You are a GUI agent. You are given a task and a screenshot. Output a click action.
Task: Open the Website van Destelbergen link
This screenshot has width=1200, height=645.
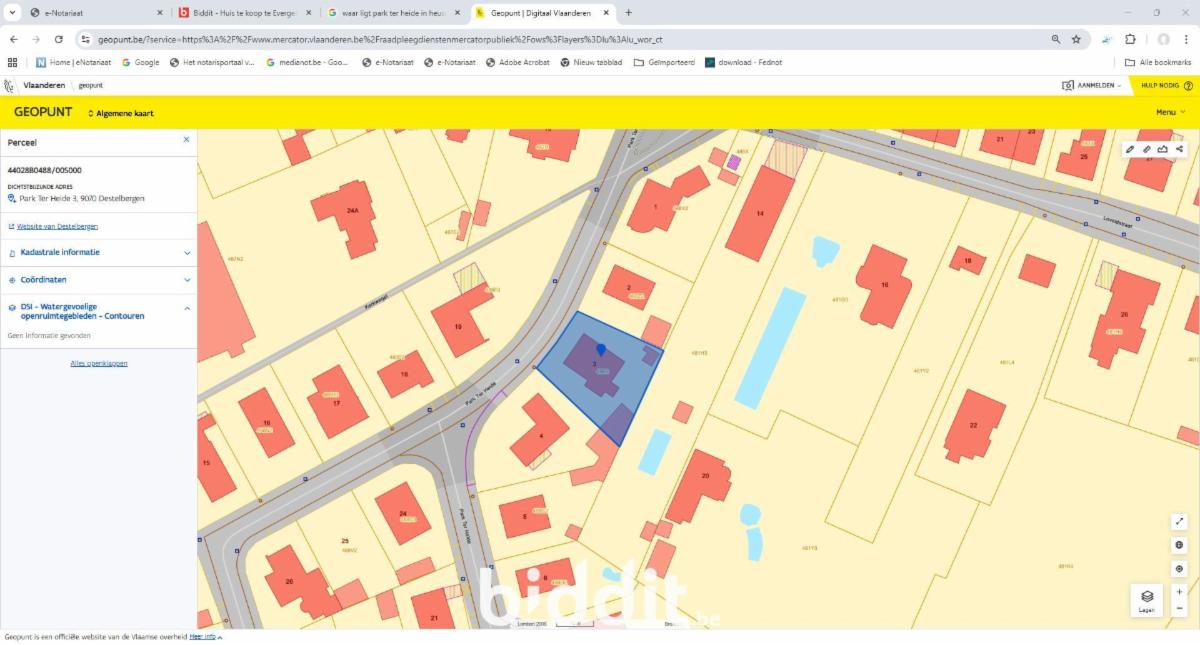click(x=57, y=227)
